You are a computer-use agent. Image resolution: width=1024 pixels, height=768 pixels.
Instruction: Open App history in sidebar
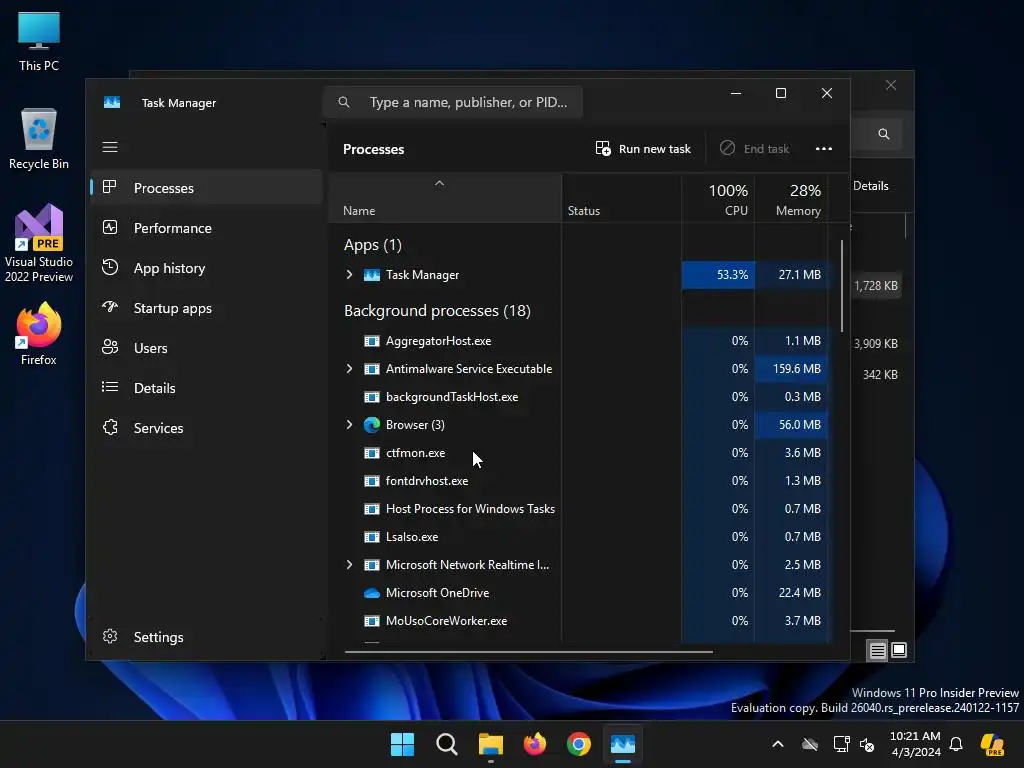[206, 268]
